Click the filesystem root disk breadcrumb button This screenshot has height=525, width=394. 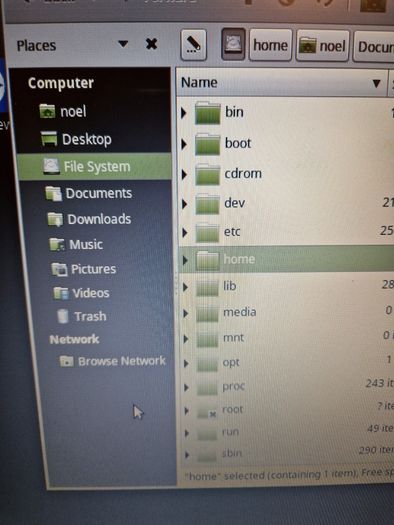coord(233,44)
